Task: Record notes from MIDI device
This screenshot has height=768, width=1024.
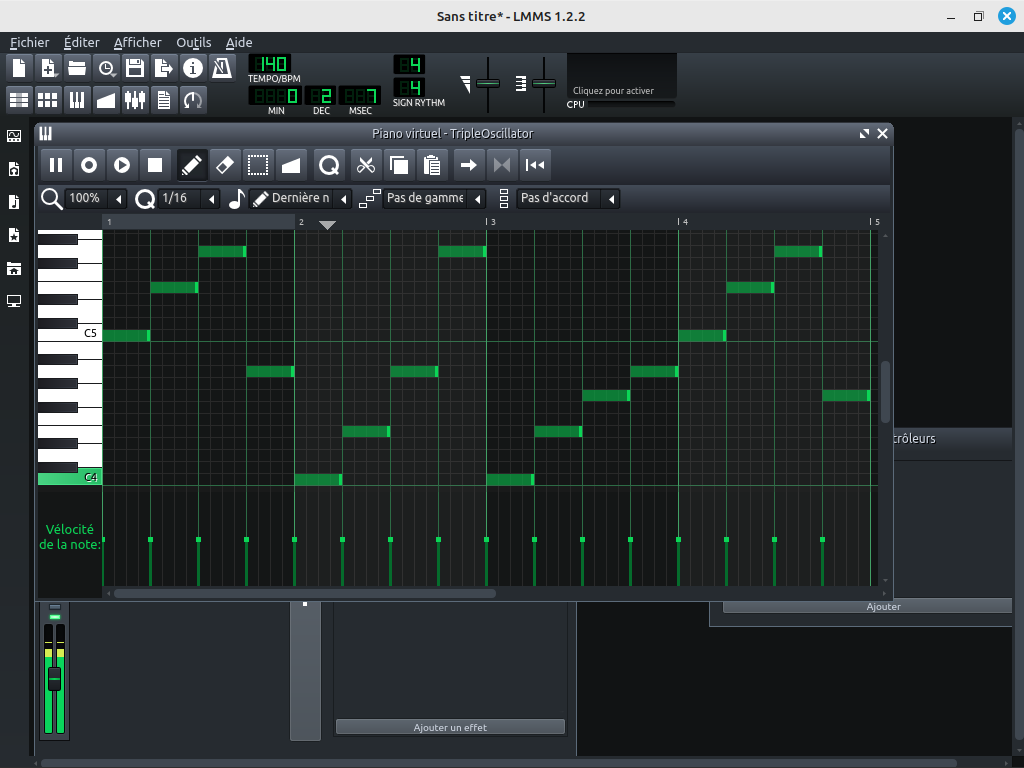Action: pos(89,165)
